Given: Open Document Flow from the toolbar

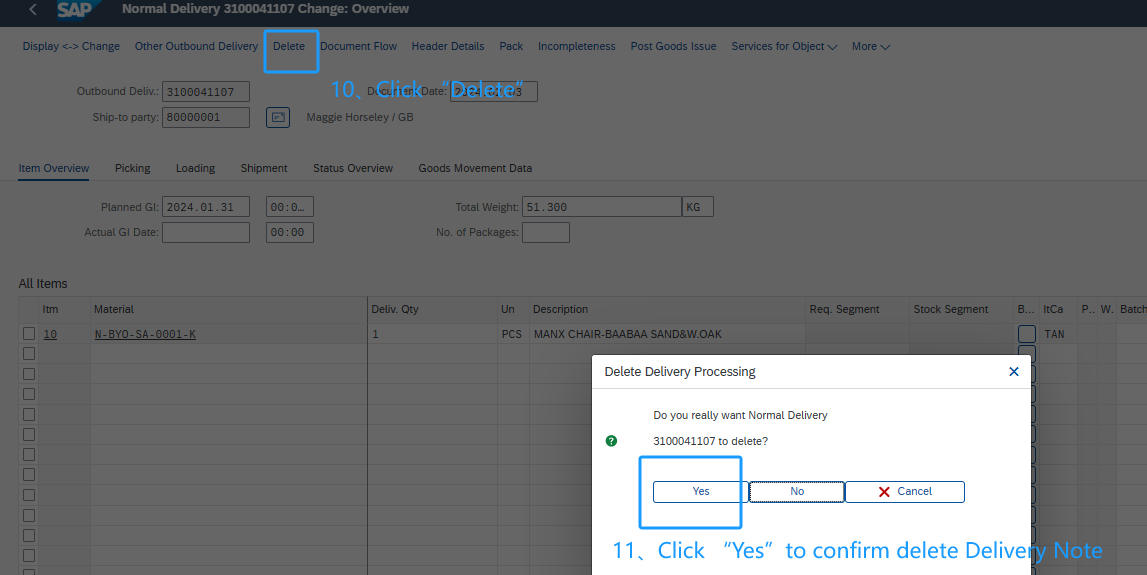Looking at the screenshot, I should click(358, 46).
